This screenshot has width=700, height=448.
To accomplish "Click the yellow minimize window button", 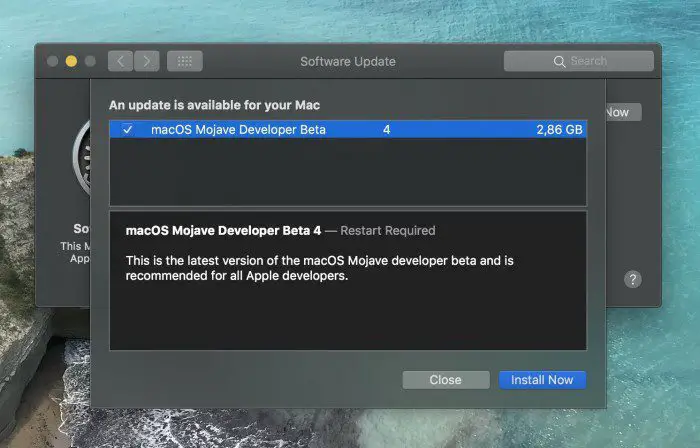I will (71, 61).
